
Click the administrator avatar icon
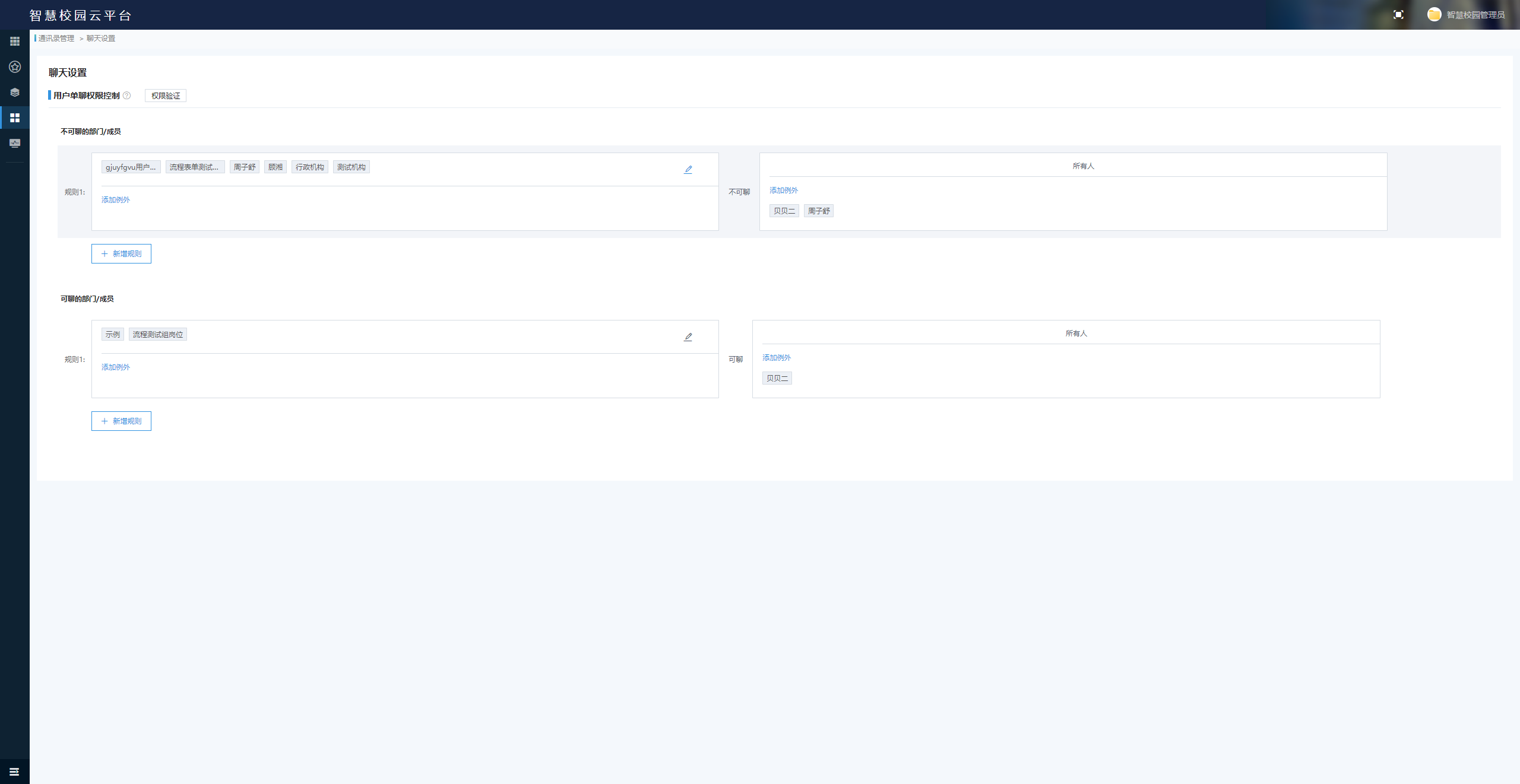point(1434,14)
